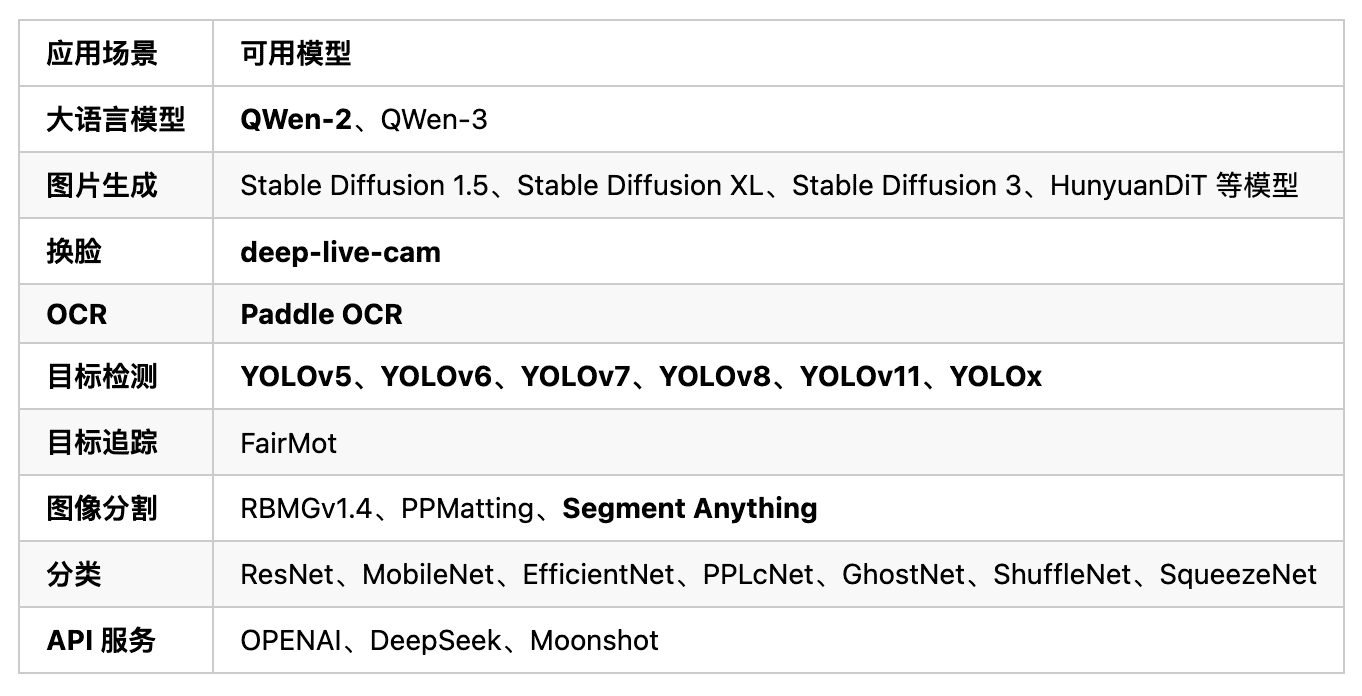Click the PPMatting model name
The width and height of the screenshot is (1362, 696).
[x=467, y=509]
